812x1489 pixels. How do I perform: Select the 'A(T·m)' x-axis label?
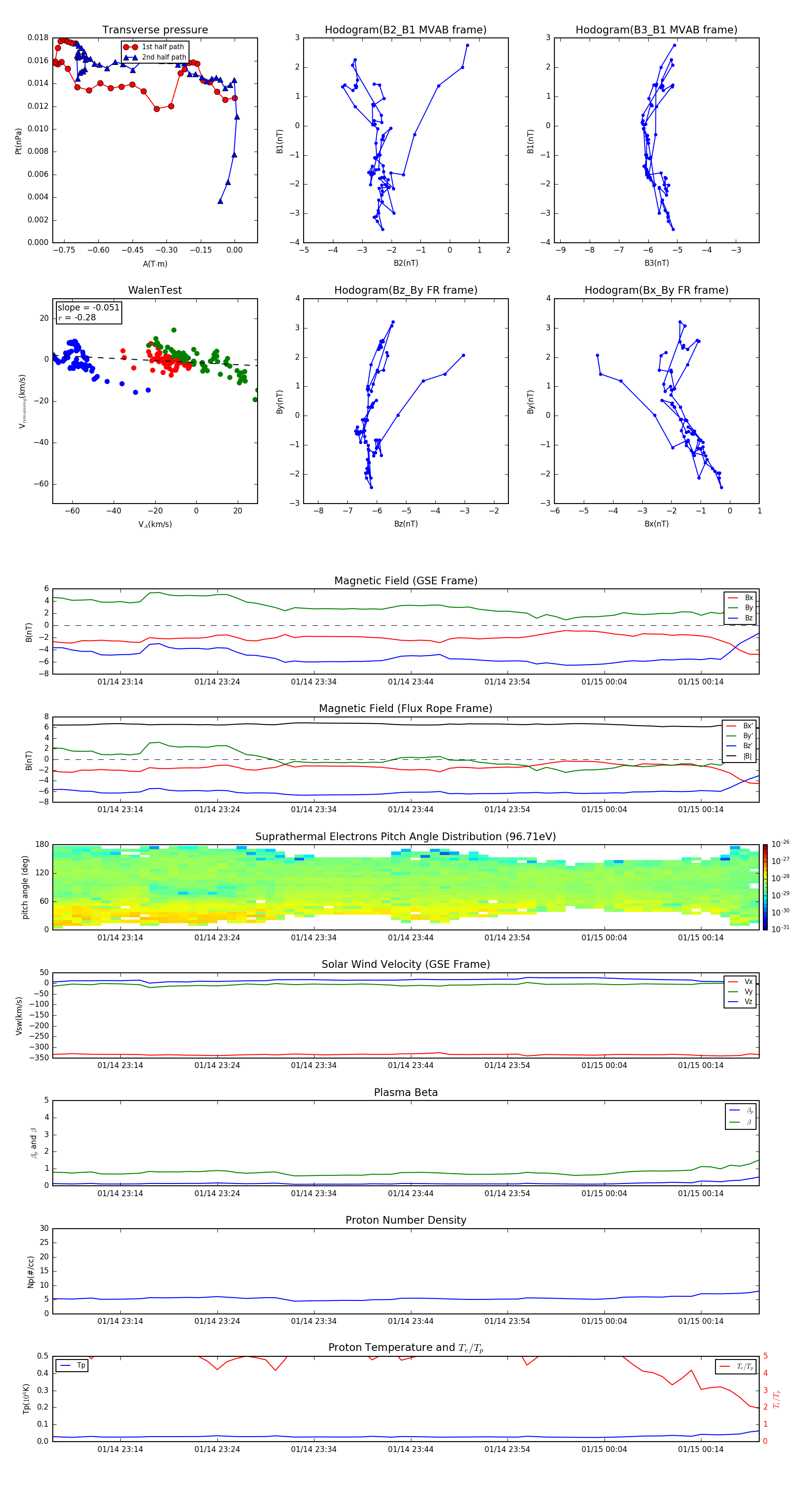pos(155,264)
